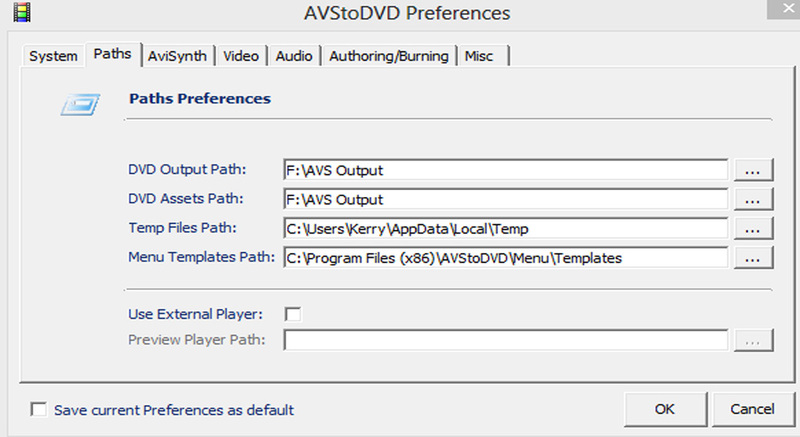The image size is (800, 437).
Task: Browse for Menu Templates Path folder
Action: [754, 258]
